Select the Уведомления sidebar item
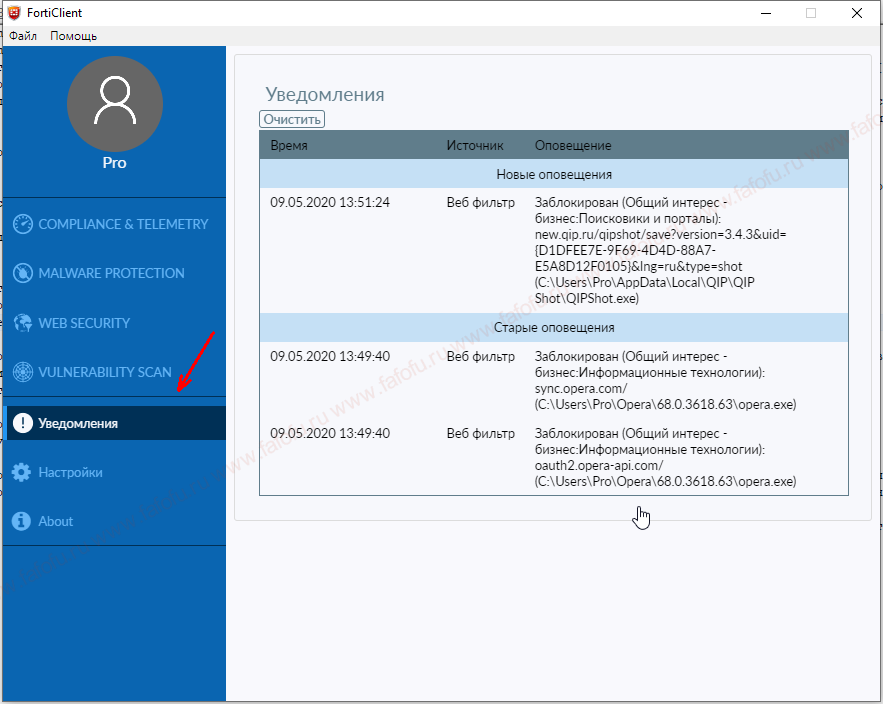The width and height of the screenshot is (883, 704). point(114,423)
